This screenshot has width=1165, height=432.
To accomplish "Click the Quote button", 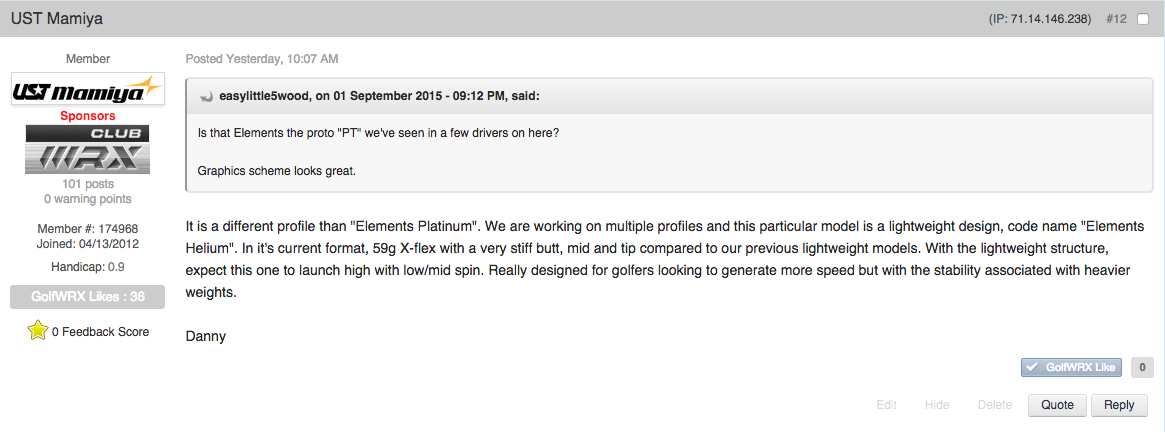I will coord(1057,405).
